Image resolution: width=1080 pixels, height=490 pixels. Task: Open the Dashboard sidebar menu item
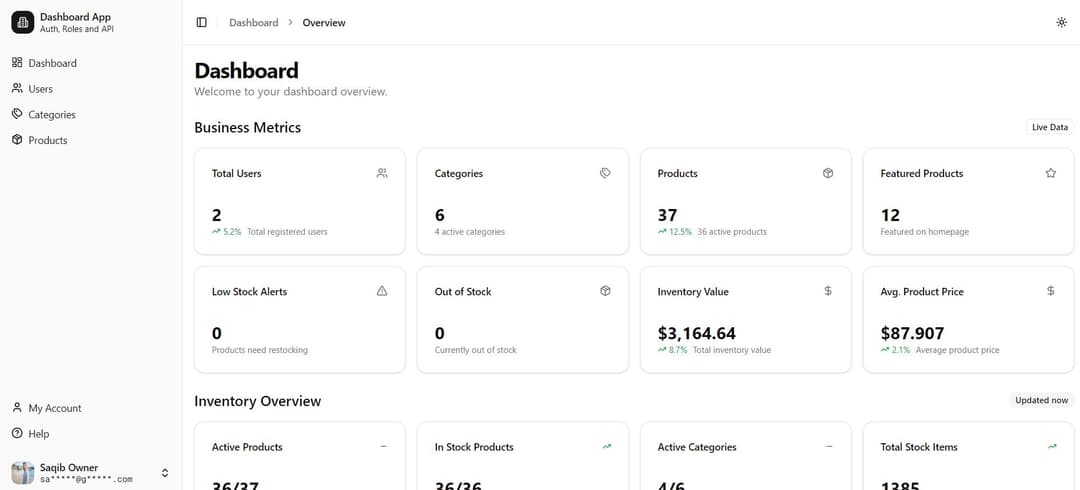coord(91,63)
